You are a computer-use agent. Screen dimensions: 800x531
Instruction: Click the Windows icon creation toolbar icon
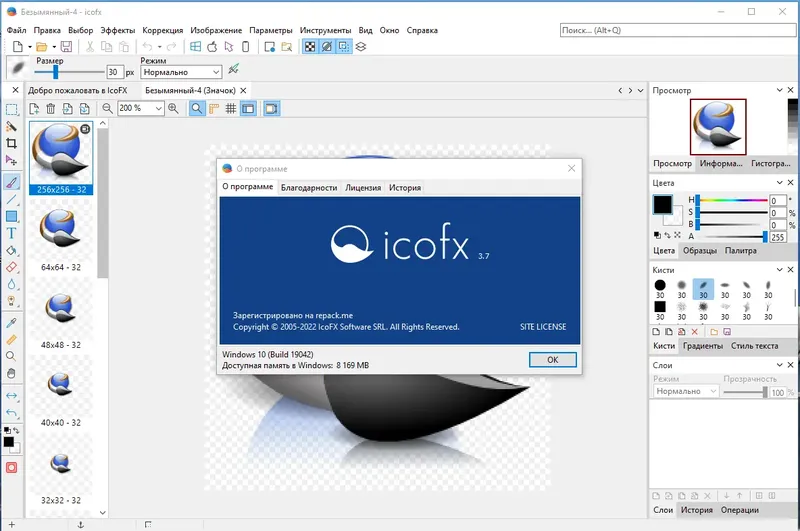tap(195, 47)
